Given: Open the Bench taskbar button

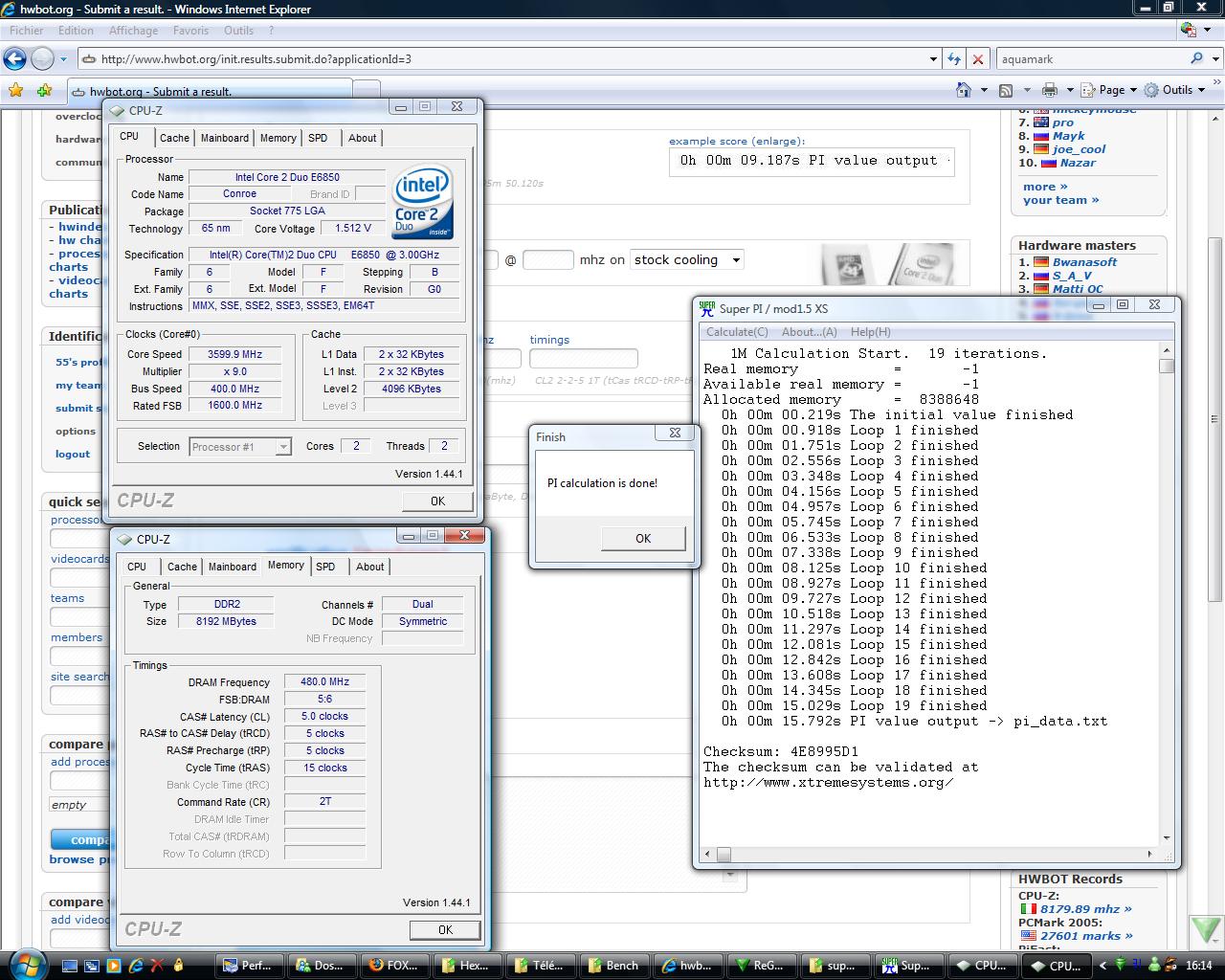Looking at the screenshot, I should point(615,966).
